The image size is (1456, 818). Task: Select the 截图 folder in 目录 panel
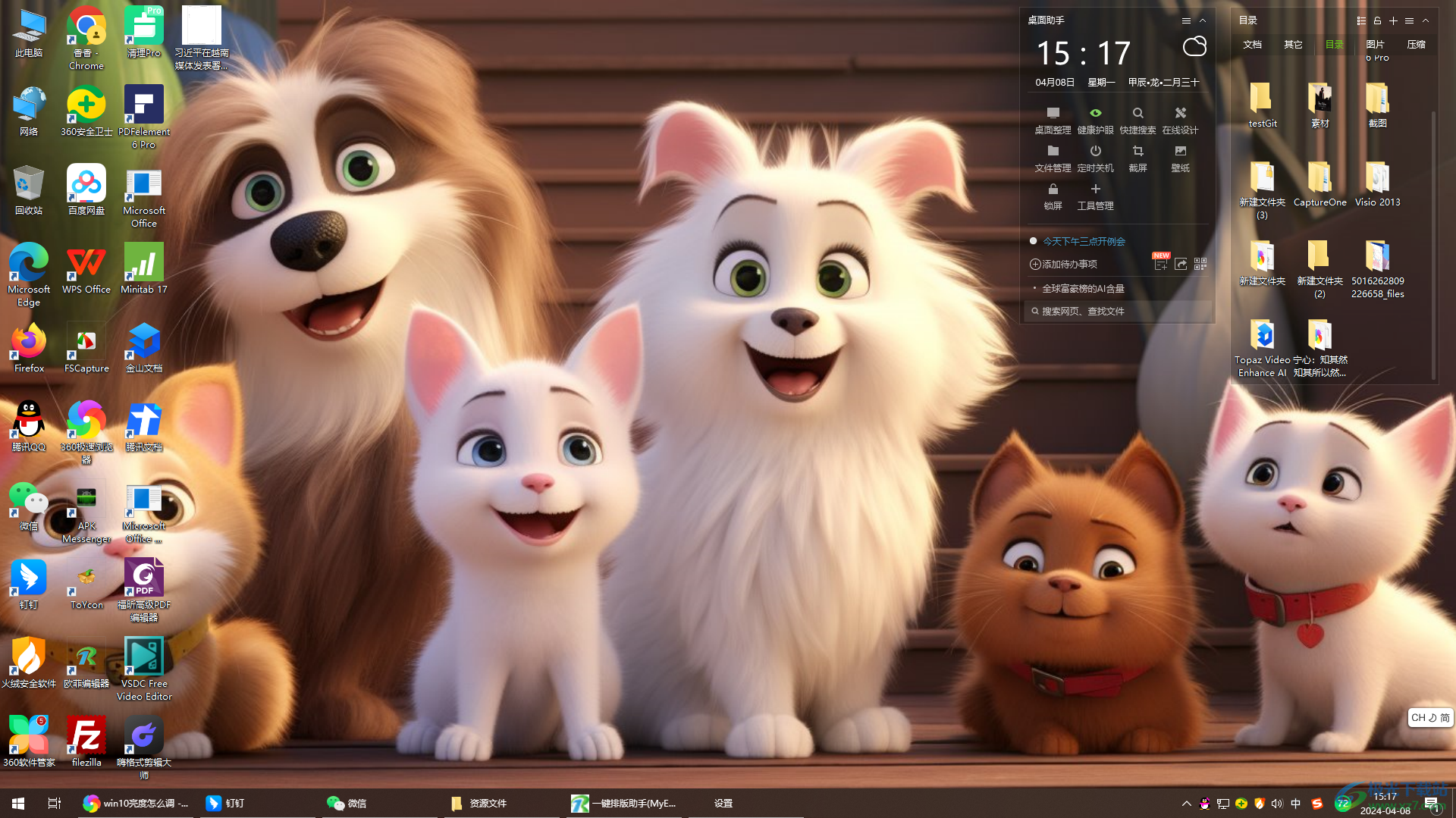click(x=1377, y=105)
